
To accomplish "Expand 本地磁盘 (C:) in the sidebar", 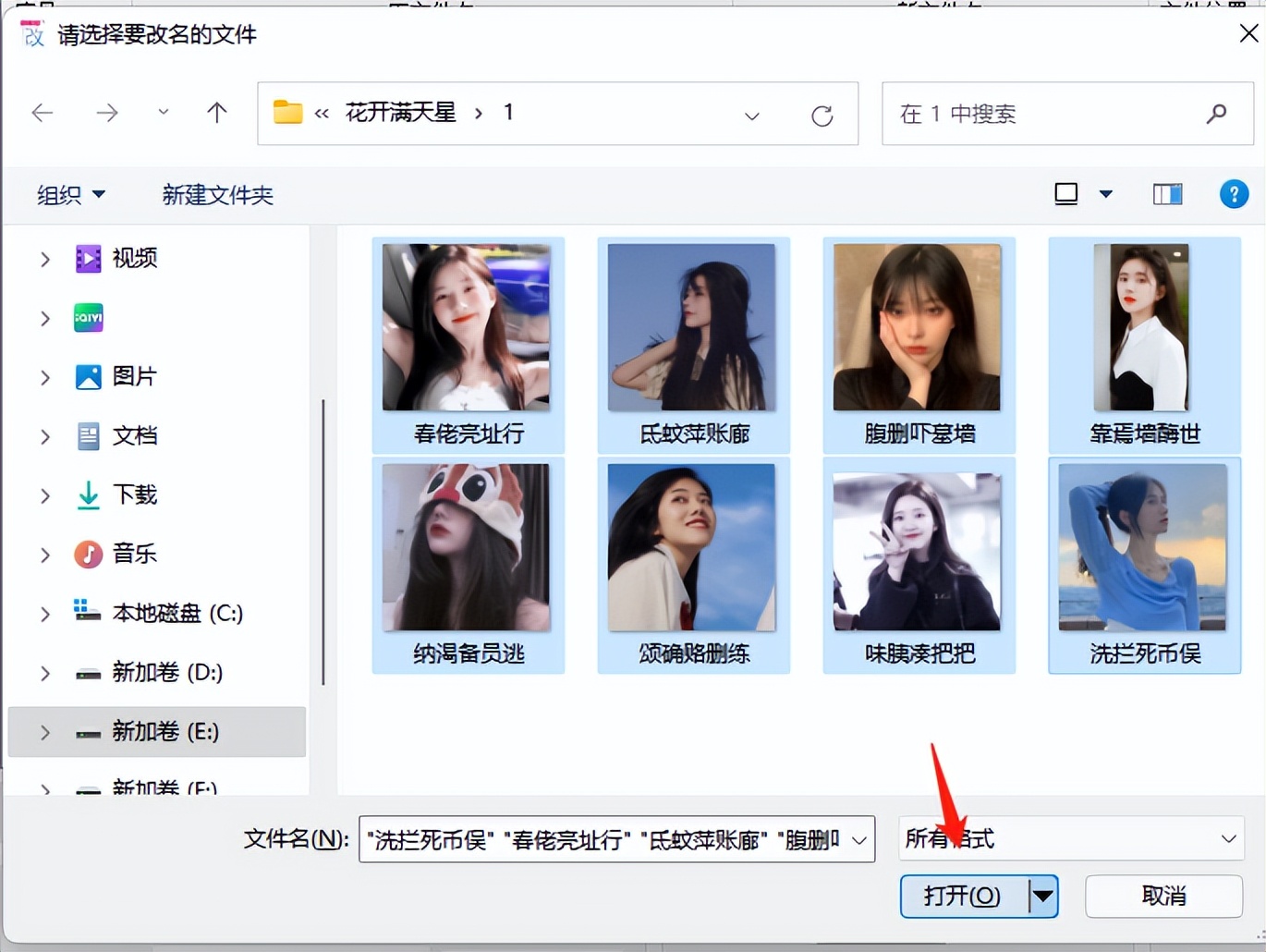I will tap(44, 613).
